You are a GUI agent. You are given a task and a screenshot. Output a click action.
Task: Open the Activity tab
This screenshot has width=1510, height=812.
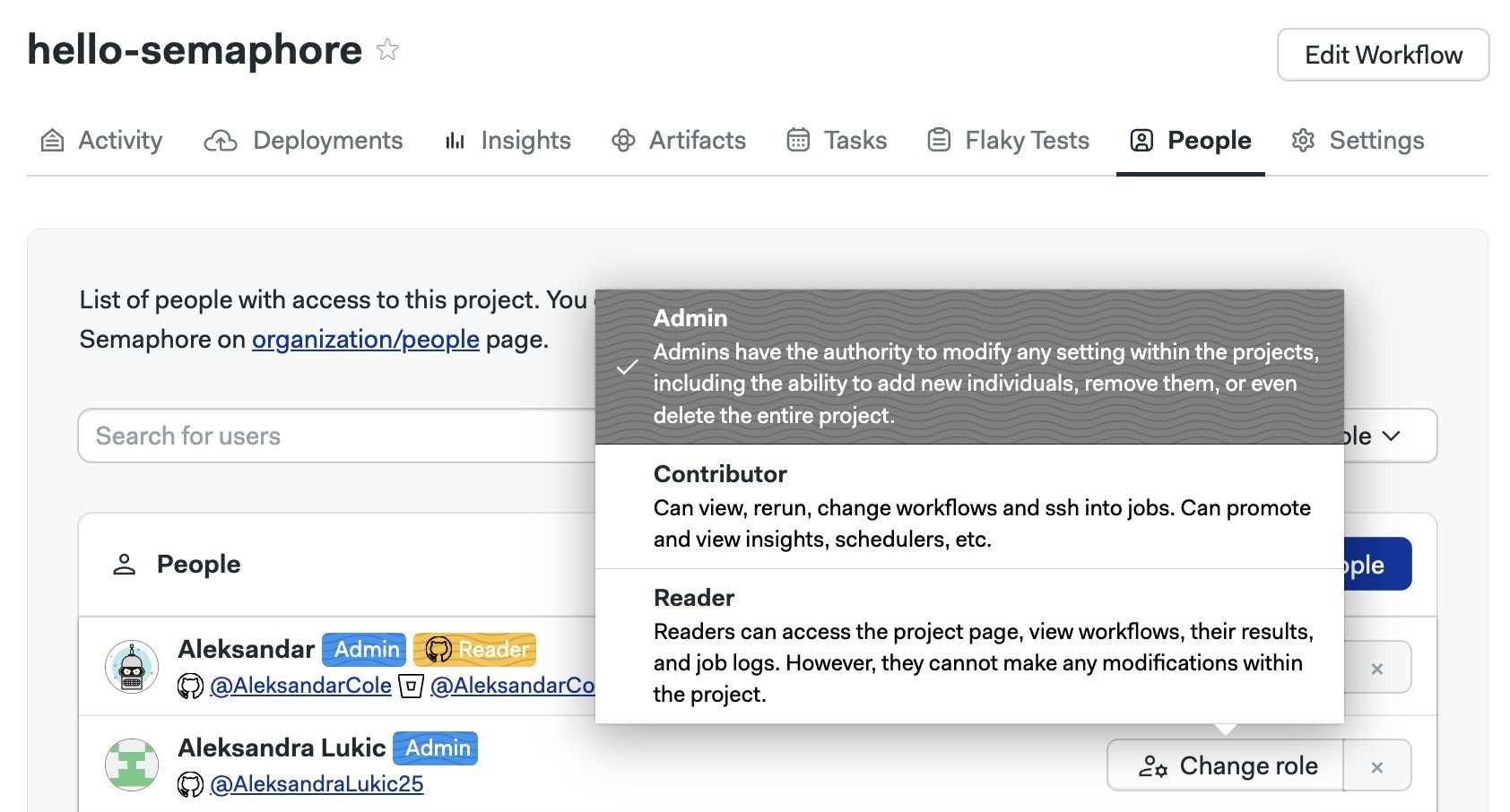(102, 141)
